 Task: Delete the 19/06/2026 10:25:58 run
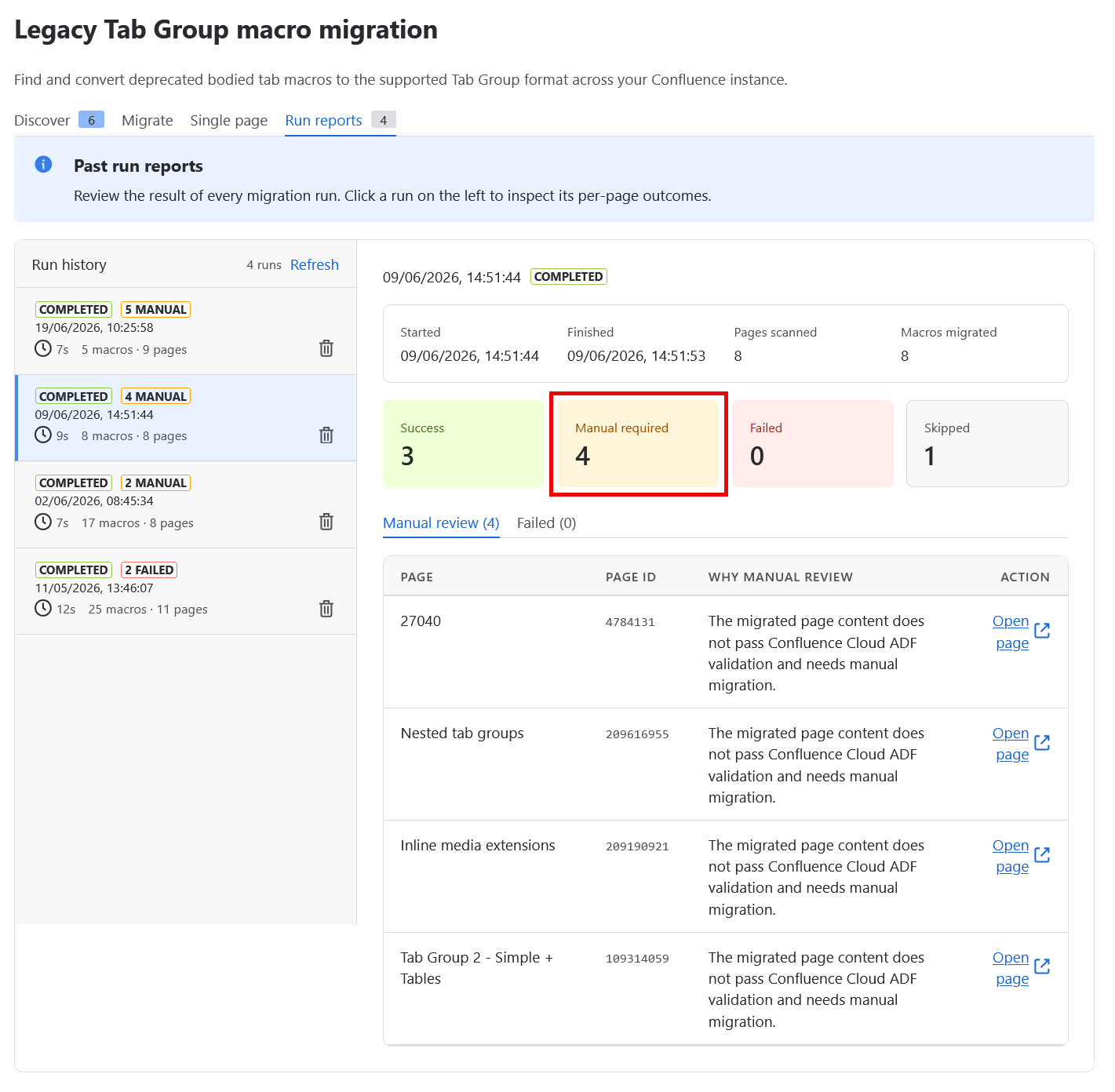(x=326, y=348)
